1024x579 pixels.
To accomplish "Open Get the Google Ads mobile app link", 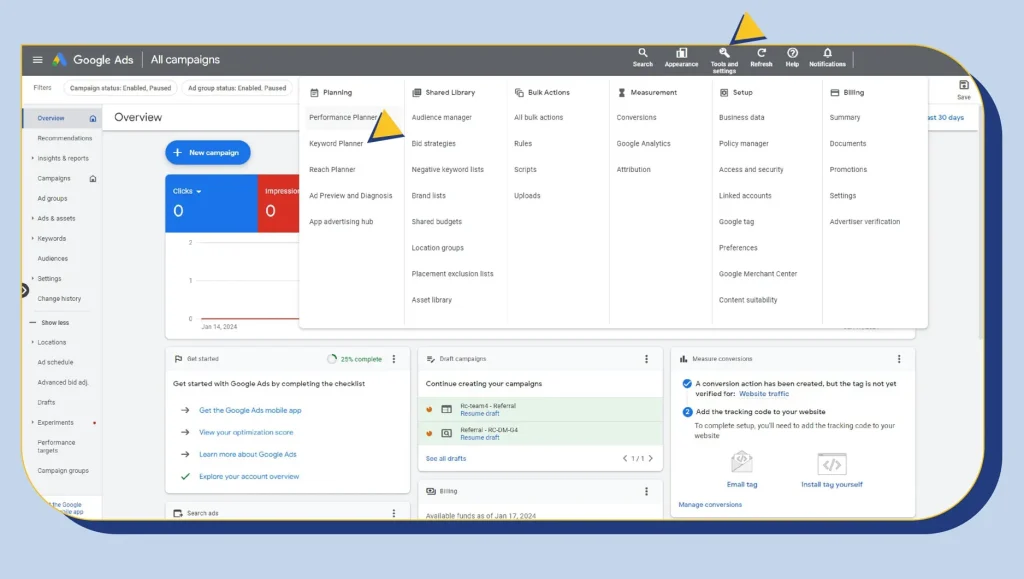I will [250, 411].
